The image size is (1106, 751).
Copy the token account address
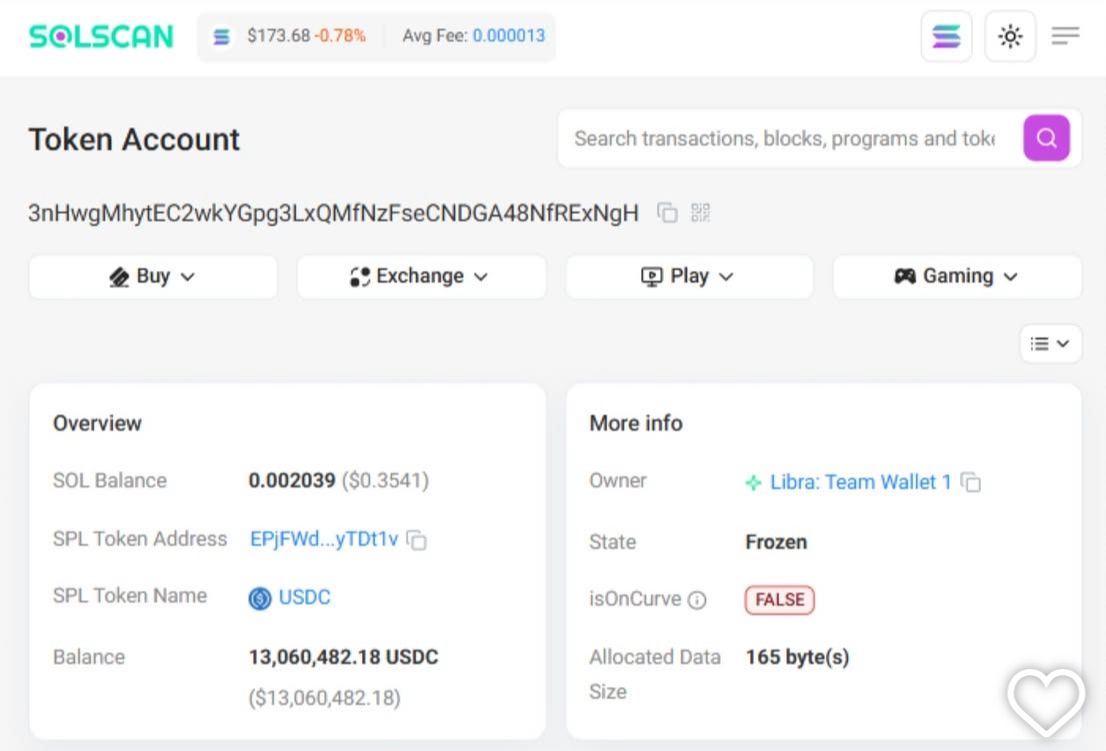click(667, 212)
